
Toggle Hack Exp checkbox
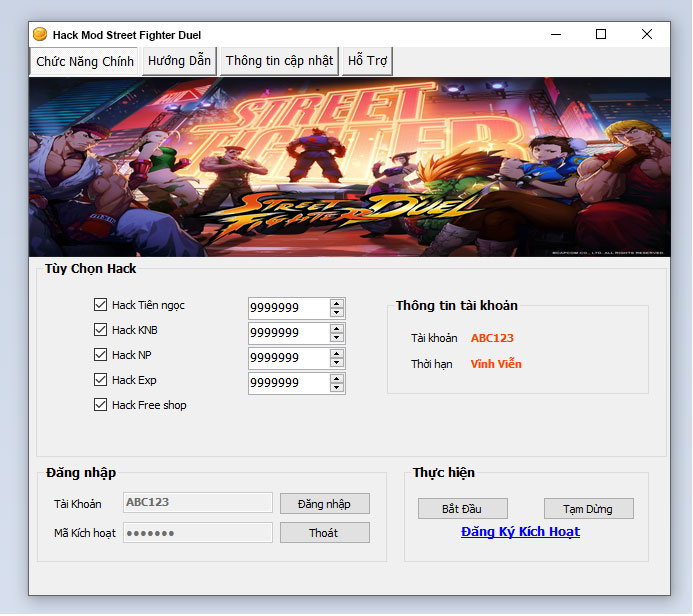click(x=100, y=380)
